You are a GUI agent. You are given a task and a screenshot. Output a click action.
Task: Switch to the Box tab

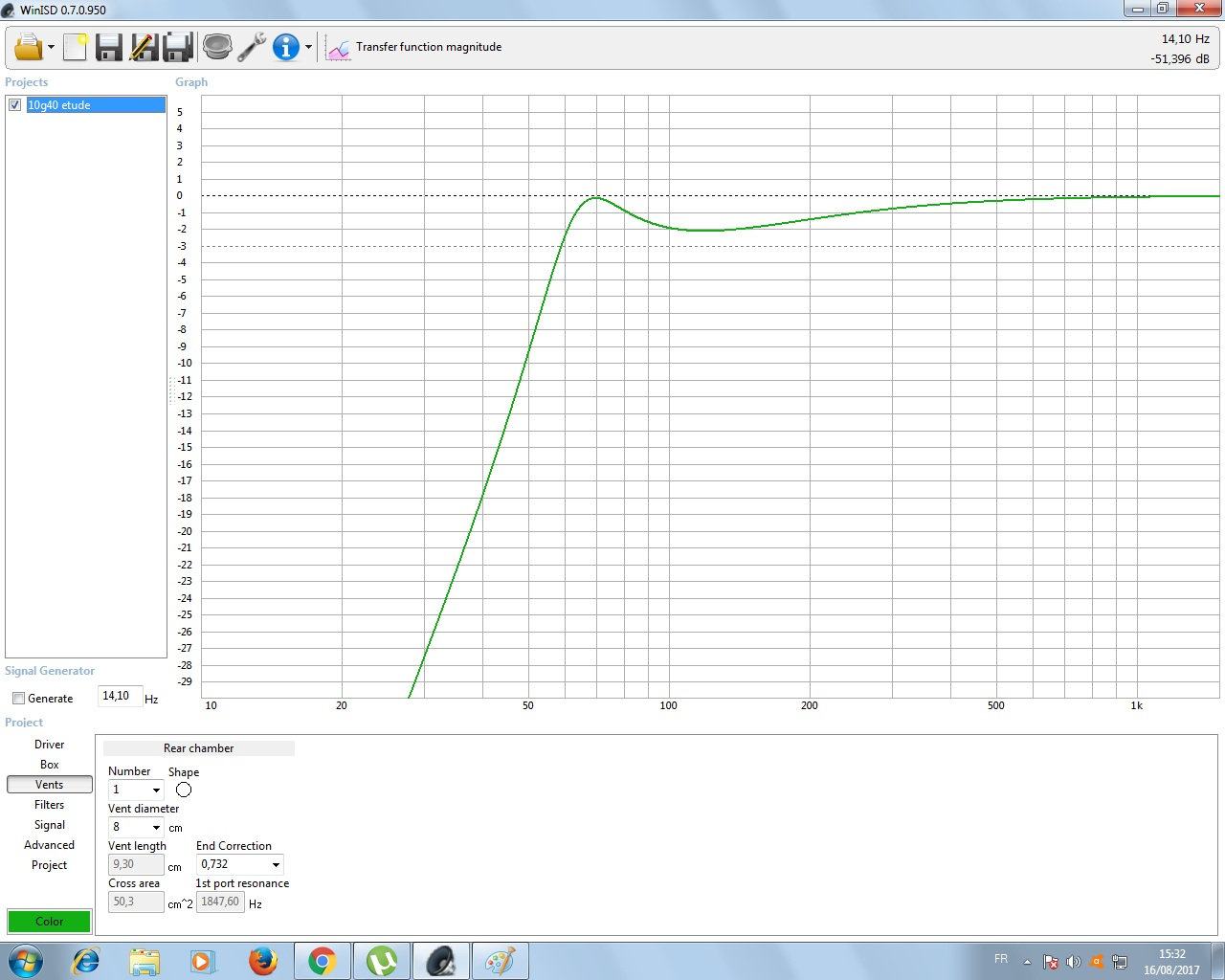50,765
